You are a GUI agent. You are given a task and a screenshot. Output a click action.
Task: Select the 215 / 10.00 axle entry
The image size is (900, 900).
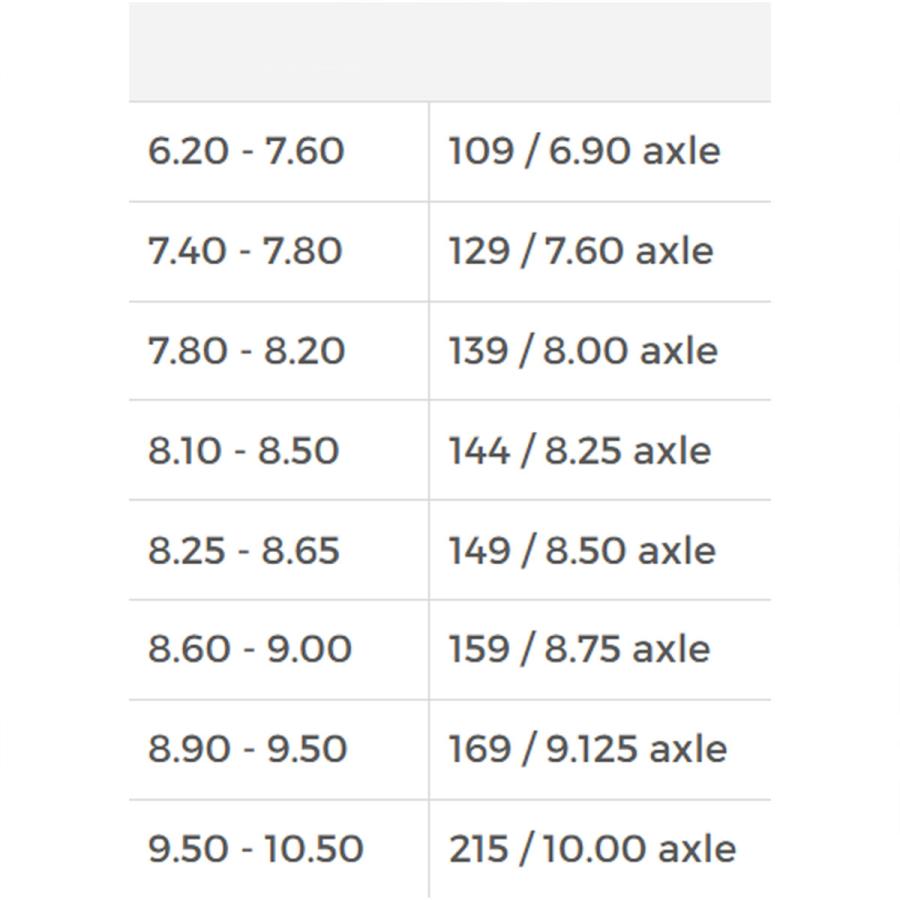(x=592, y=849)
